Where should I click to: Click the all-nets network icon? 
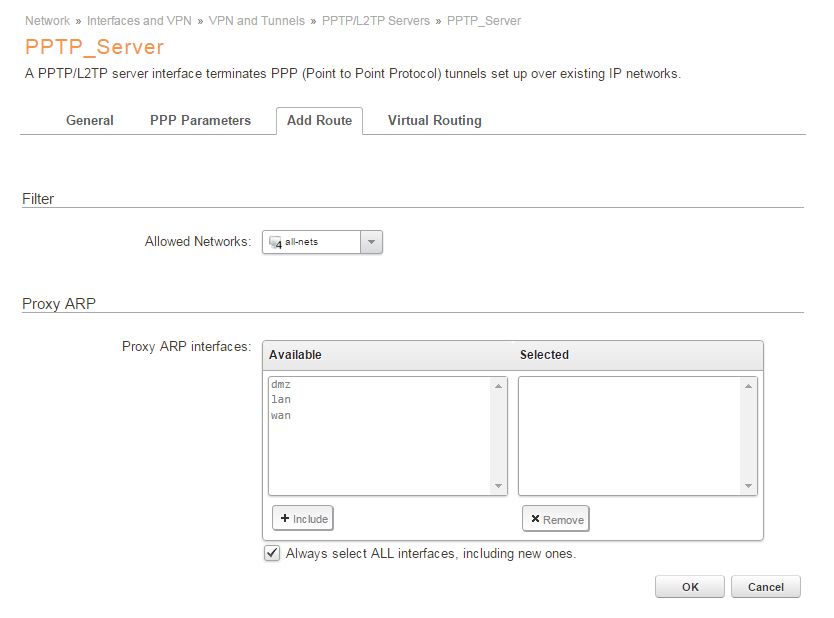coord(276,242)
